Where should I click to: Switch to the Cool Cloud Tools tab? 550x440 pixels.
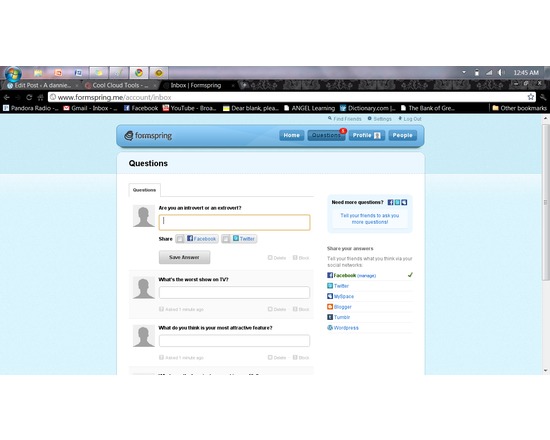120,85
